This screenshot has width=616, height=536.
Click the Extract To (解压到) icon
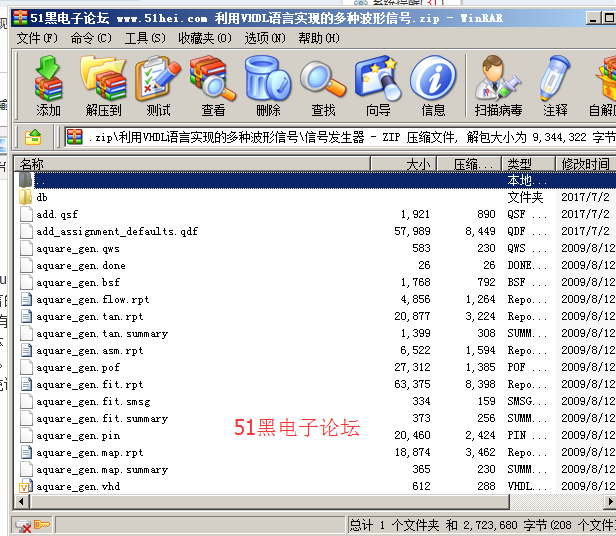(x=103, y=78)
